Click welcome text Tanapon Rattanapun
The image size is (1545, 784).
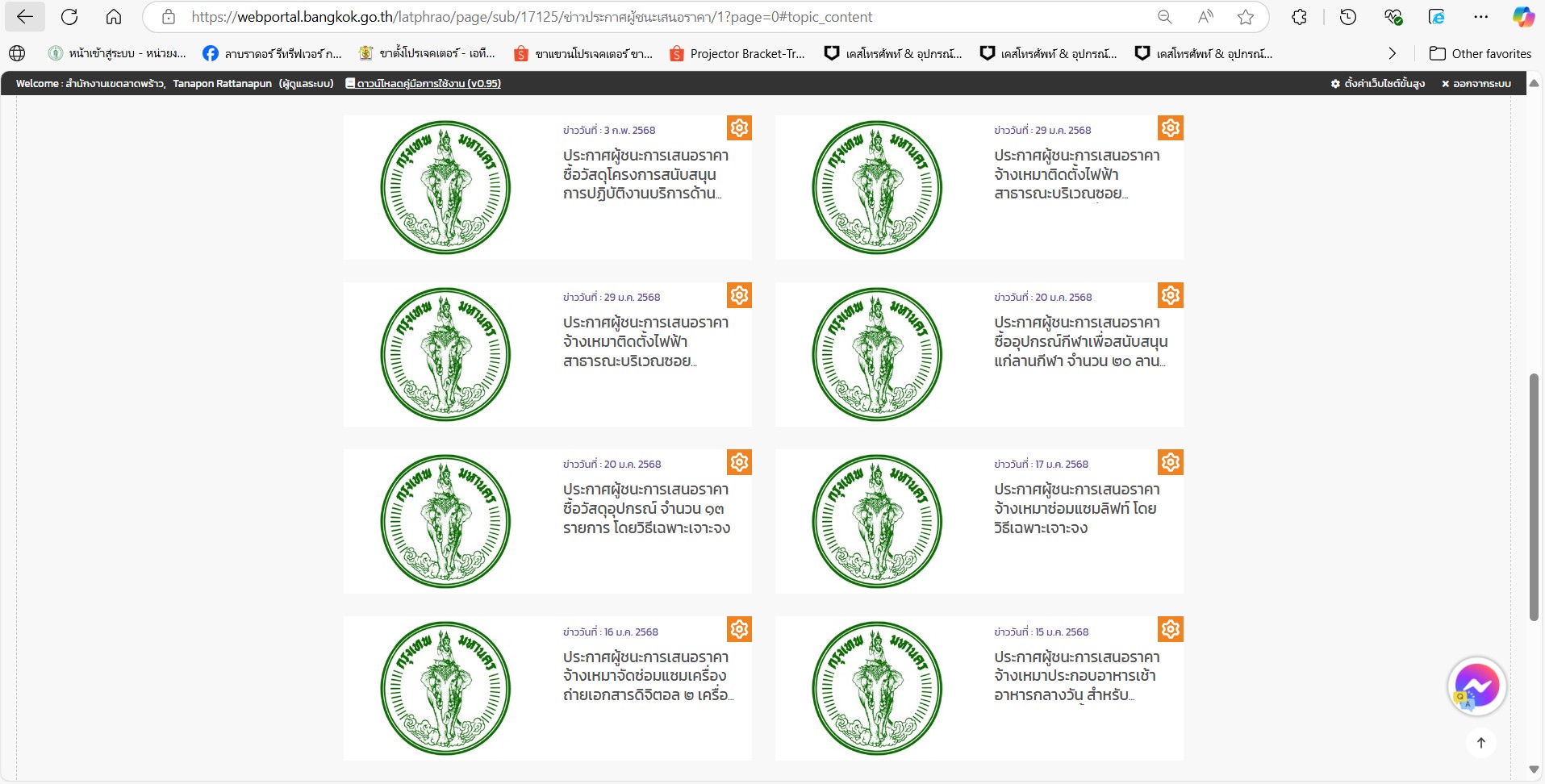click(x=222, y=83)
